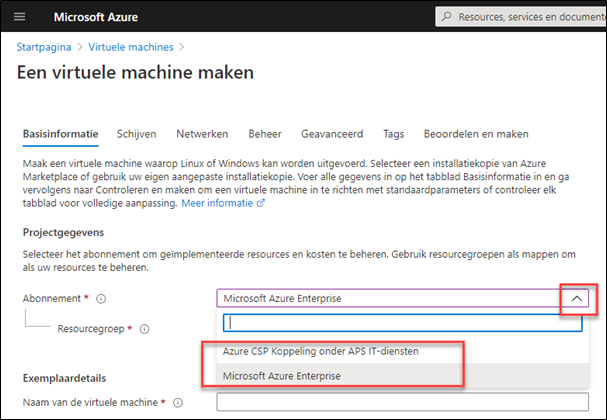Click the Abonnement label
This screenshot has width=607, height=420.
point(51,298)
